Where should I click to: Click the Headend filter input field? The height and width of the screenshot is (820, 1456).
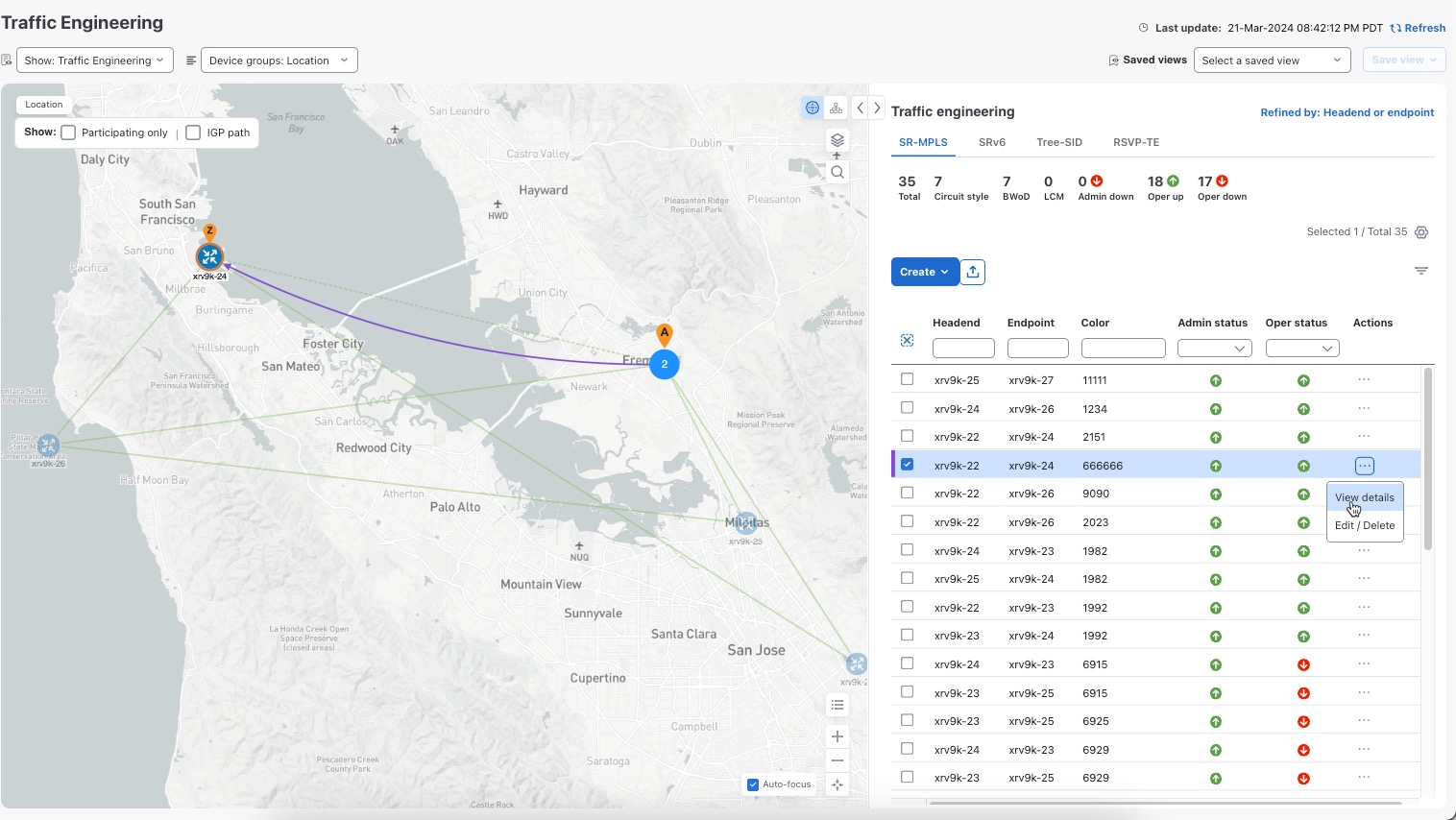tap(963, 349)
